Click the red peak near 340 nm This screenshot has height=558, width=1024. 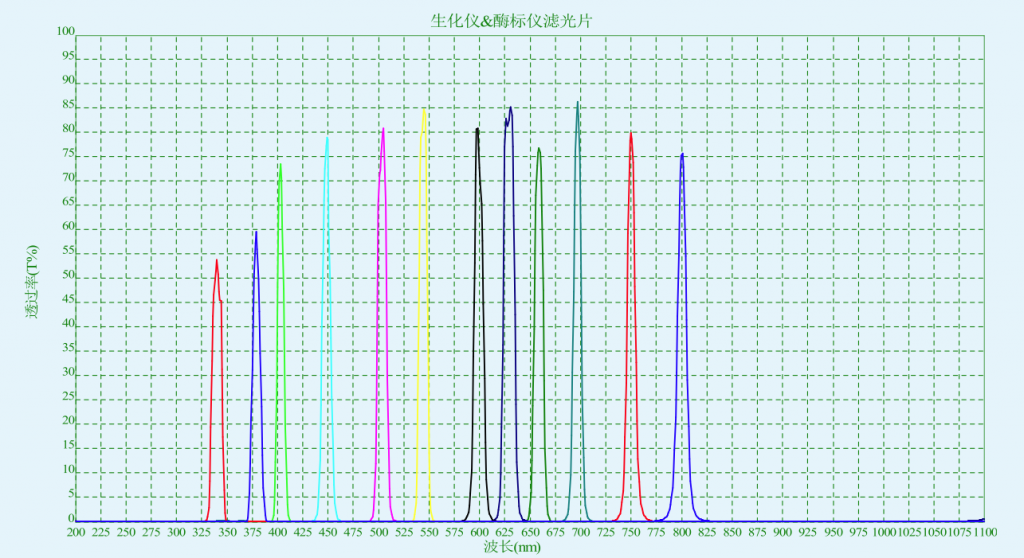(x=216, y=262)
